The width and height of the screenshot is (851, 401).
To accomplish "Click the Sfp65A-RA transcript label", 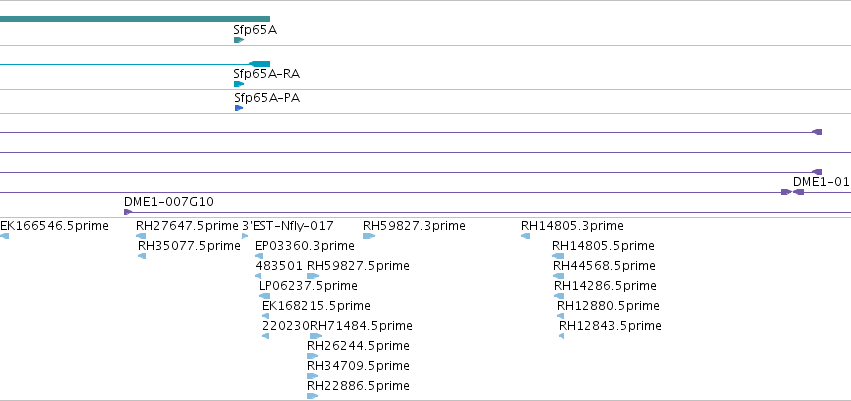I will (266, 74).
